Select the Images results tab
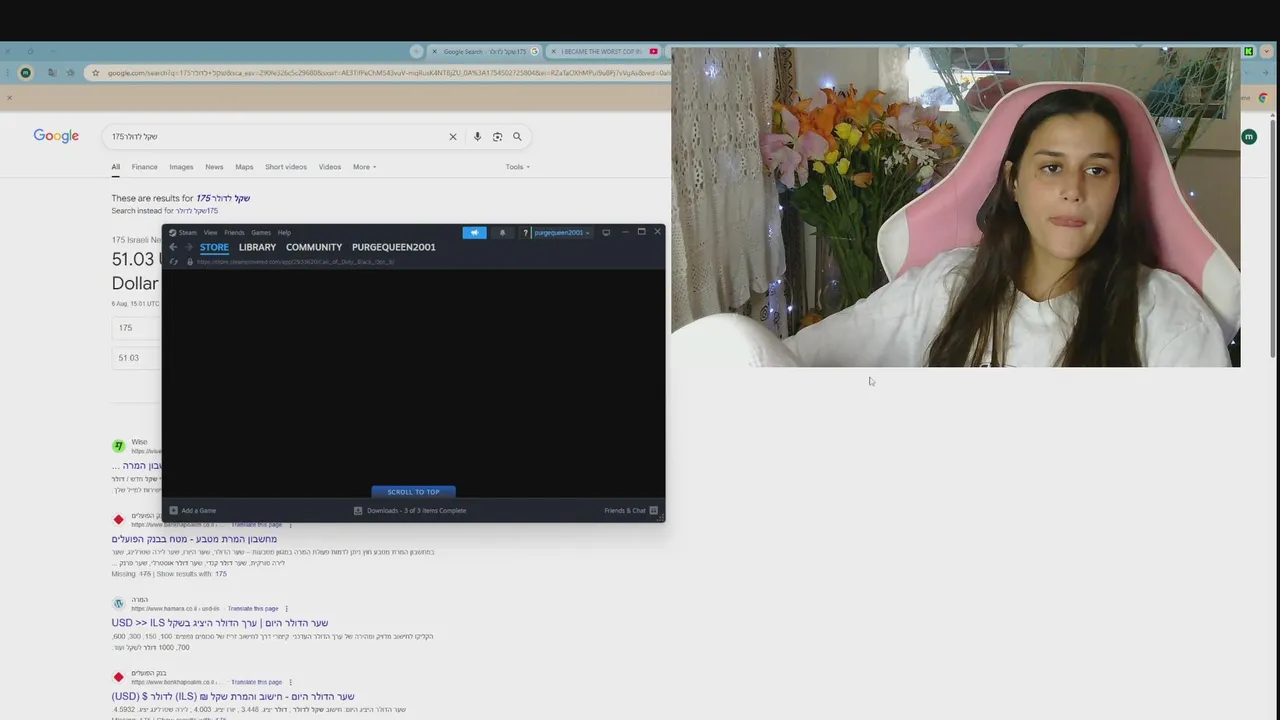This screenshot has width=1280, height=720. click(x=181, y=167)
